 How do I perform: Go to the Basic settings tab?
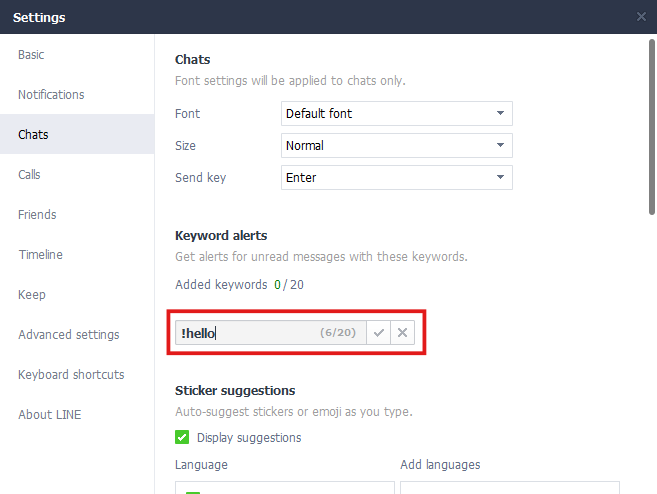click(31, 55)
